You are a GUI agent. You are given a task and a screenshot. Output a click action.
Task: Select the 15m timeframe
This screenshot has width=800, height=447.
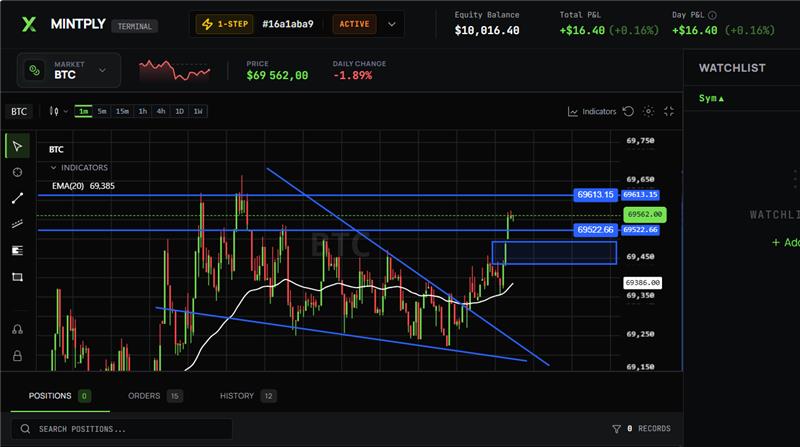tap(122, 111)
